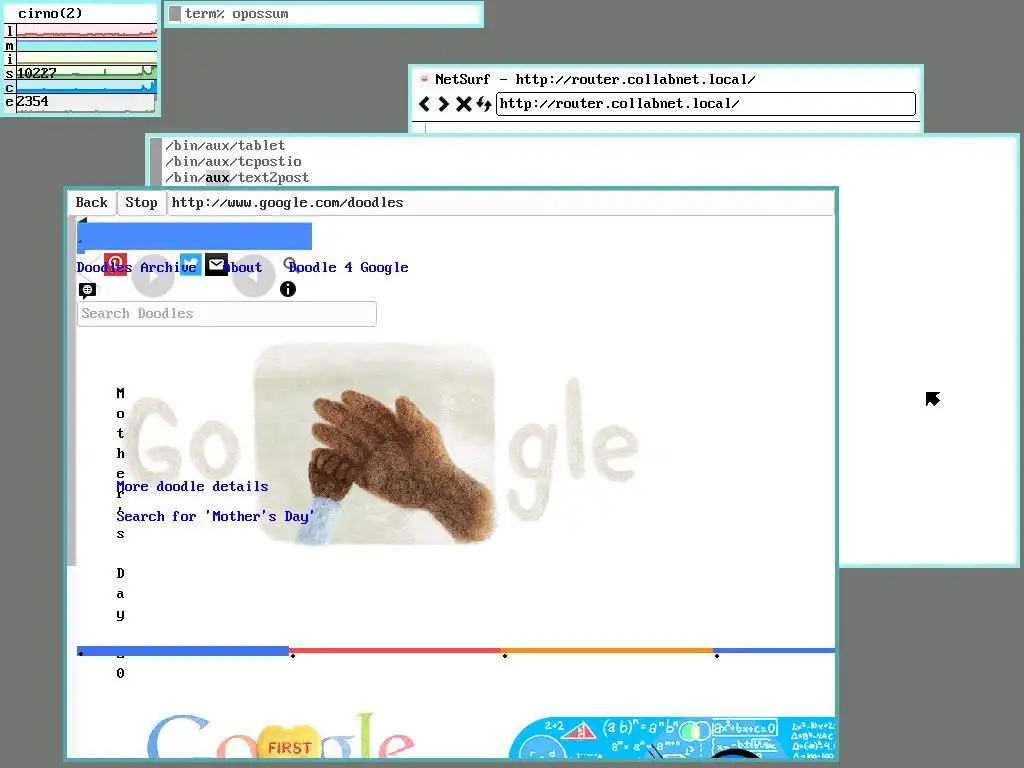The width and height of the screenshot is (1024, 768).
Task: Click the 'c' graph row in stats
Action: [81, 88]
